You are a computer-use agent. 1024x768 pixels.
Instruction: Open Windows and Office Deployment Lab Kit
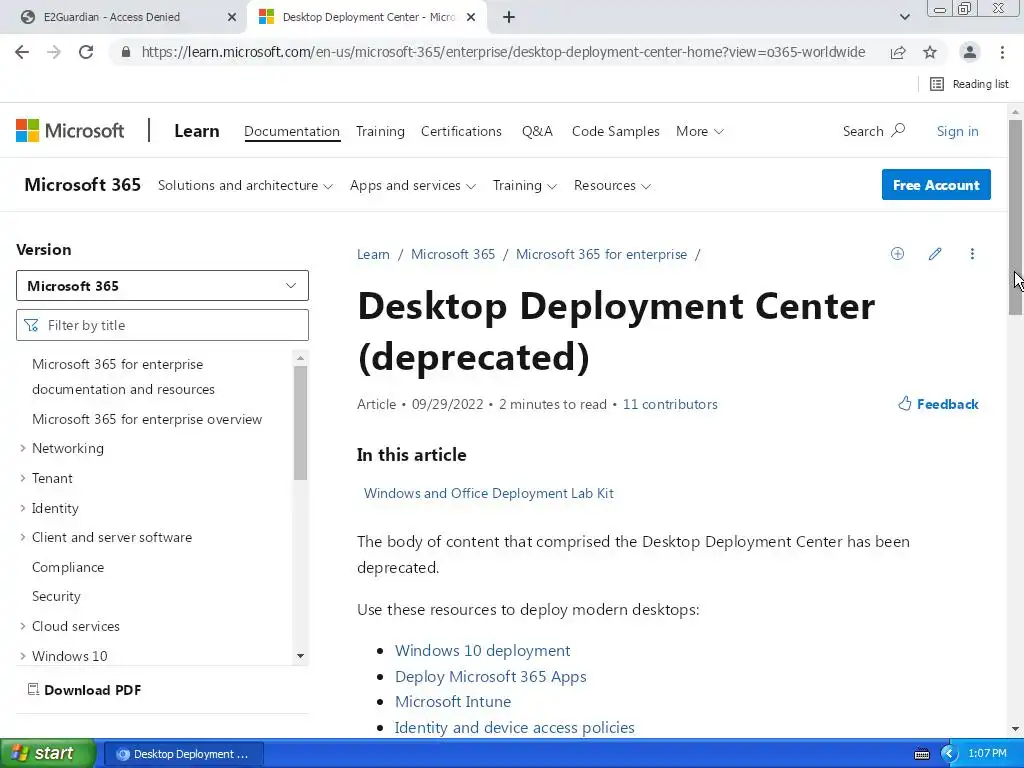pyautogui.click(x=488, y=493)
